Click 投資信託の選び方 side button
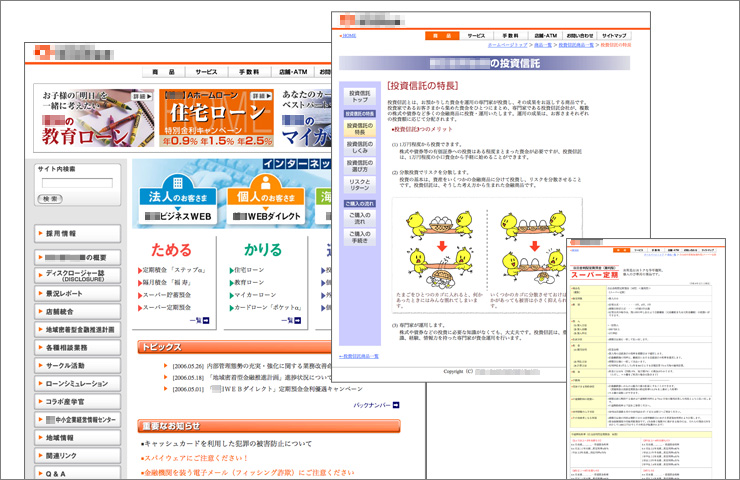 (x=360, y=166)
